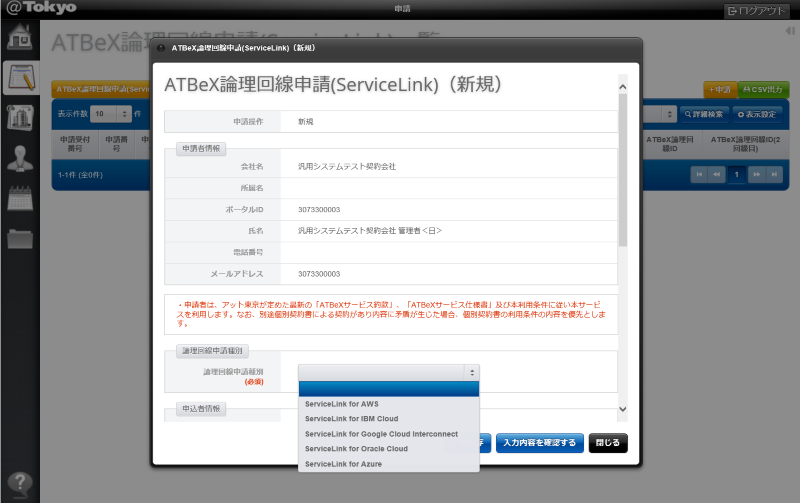
Task: Click the @Tokyo logo
Action: tap(41, 7)
